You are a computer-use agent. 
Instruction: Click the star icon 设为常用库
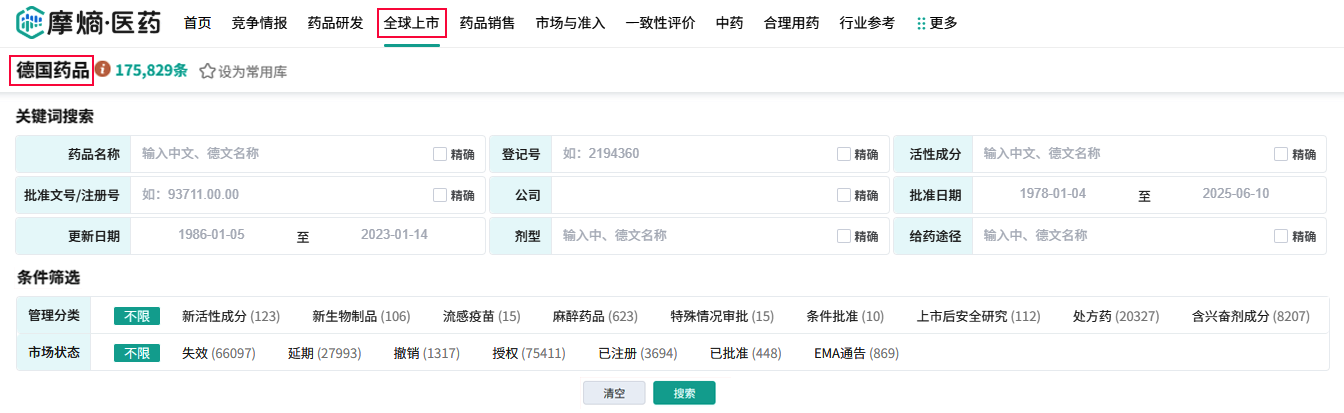coord(207,72)
